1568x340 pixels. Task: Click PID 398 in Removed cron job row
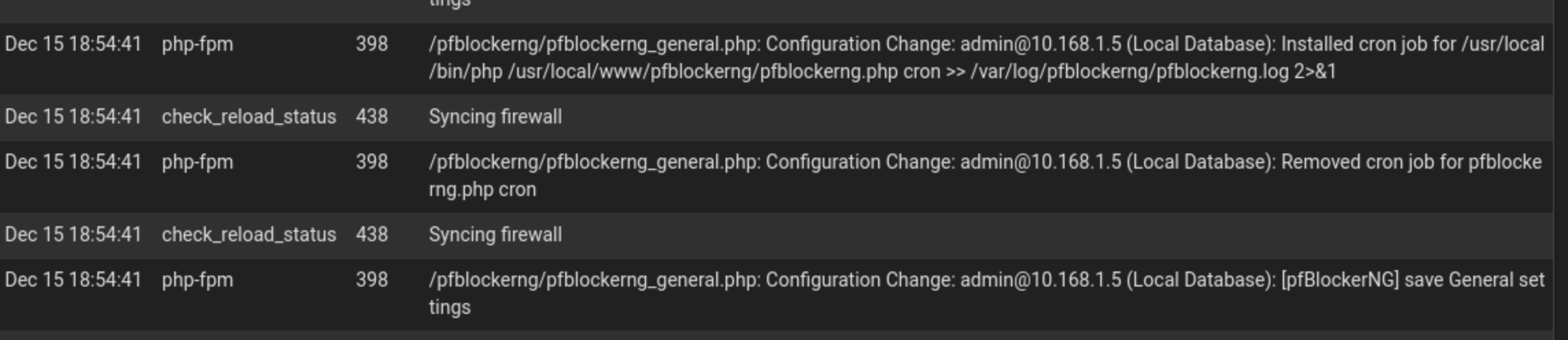point(372,162)
